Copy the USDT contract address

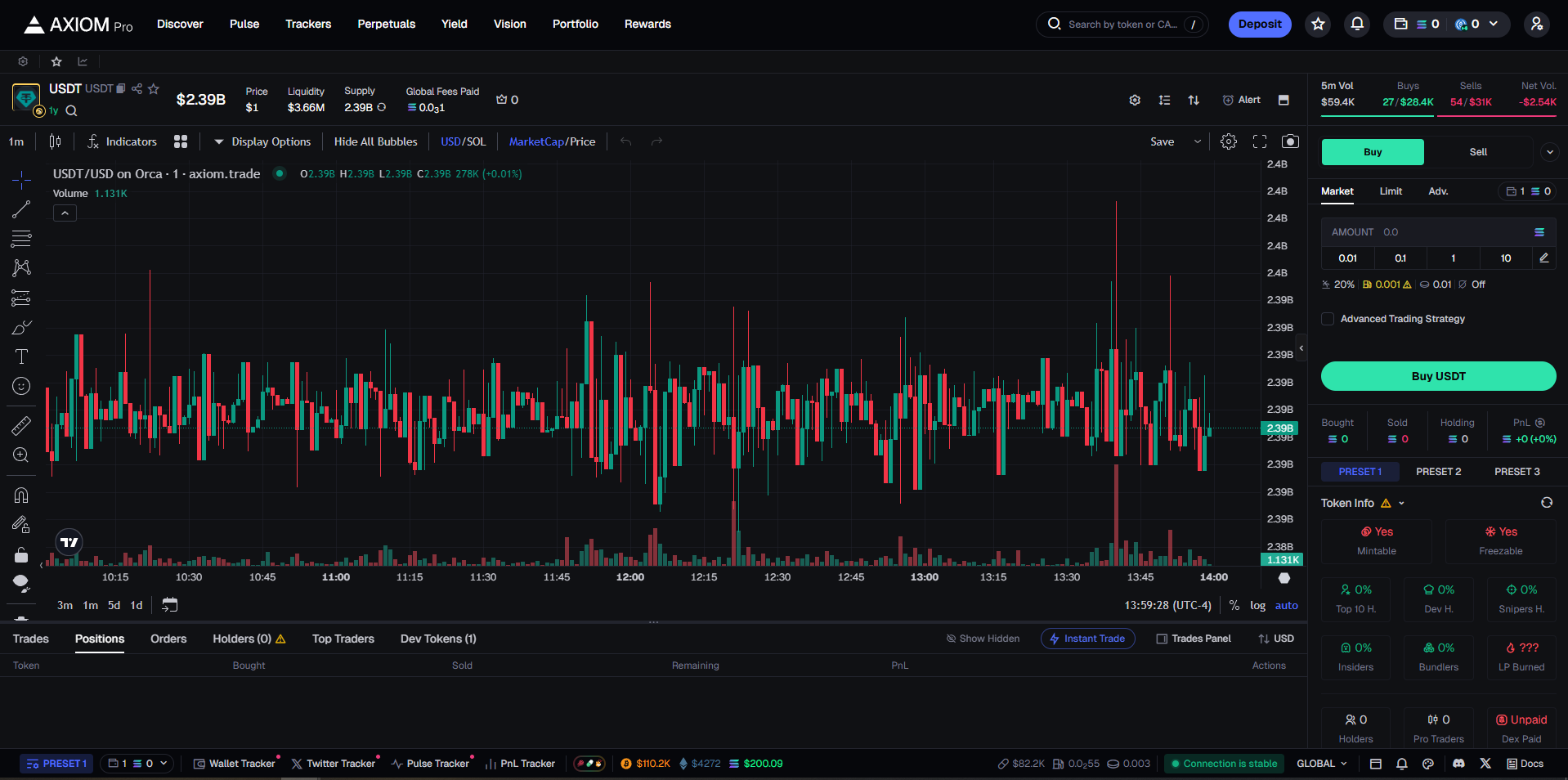[120, 88]
